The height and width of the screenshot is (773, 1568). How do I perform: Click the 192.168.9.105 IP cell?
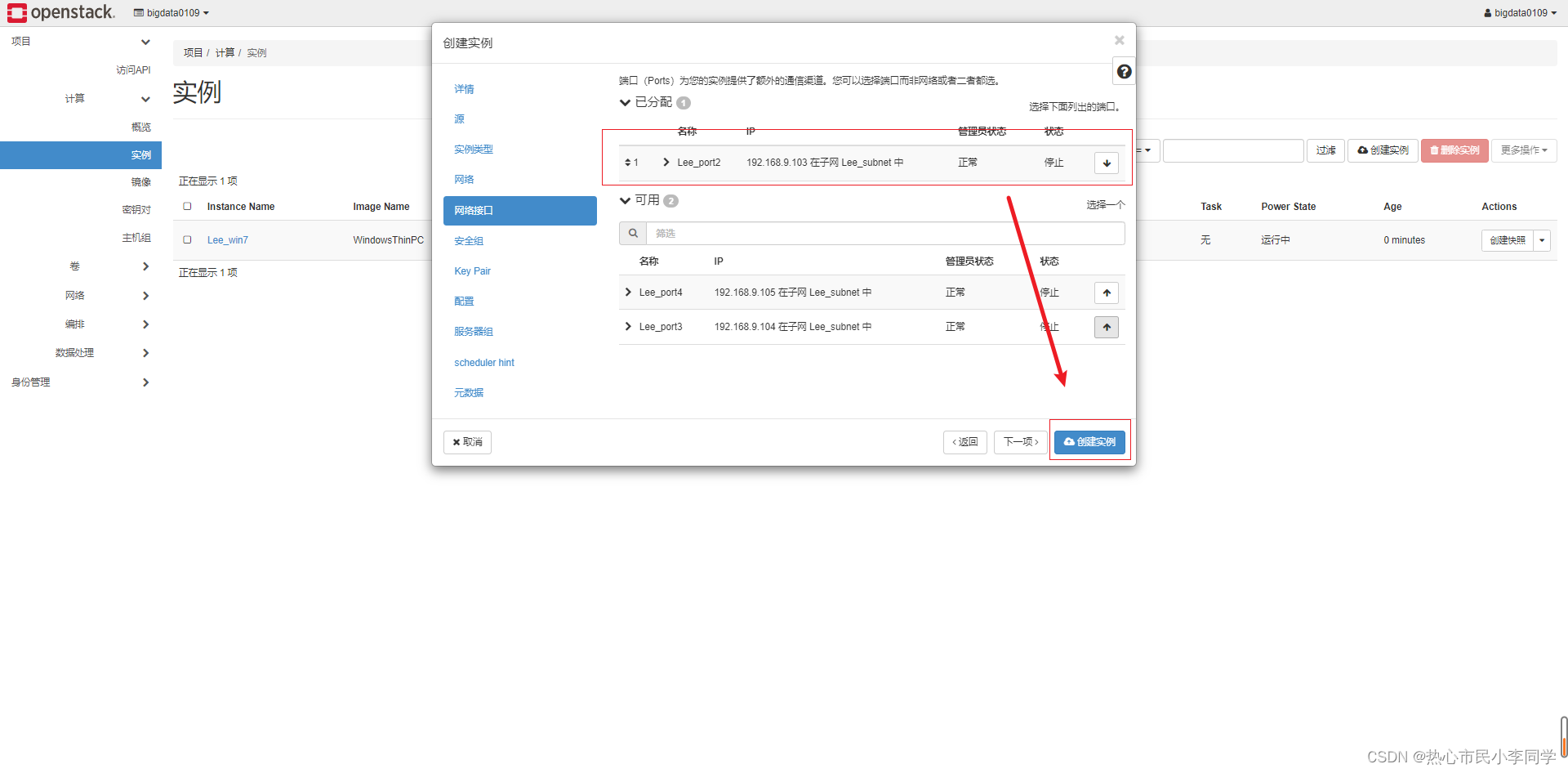coord(792,293)
